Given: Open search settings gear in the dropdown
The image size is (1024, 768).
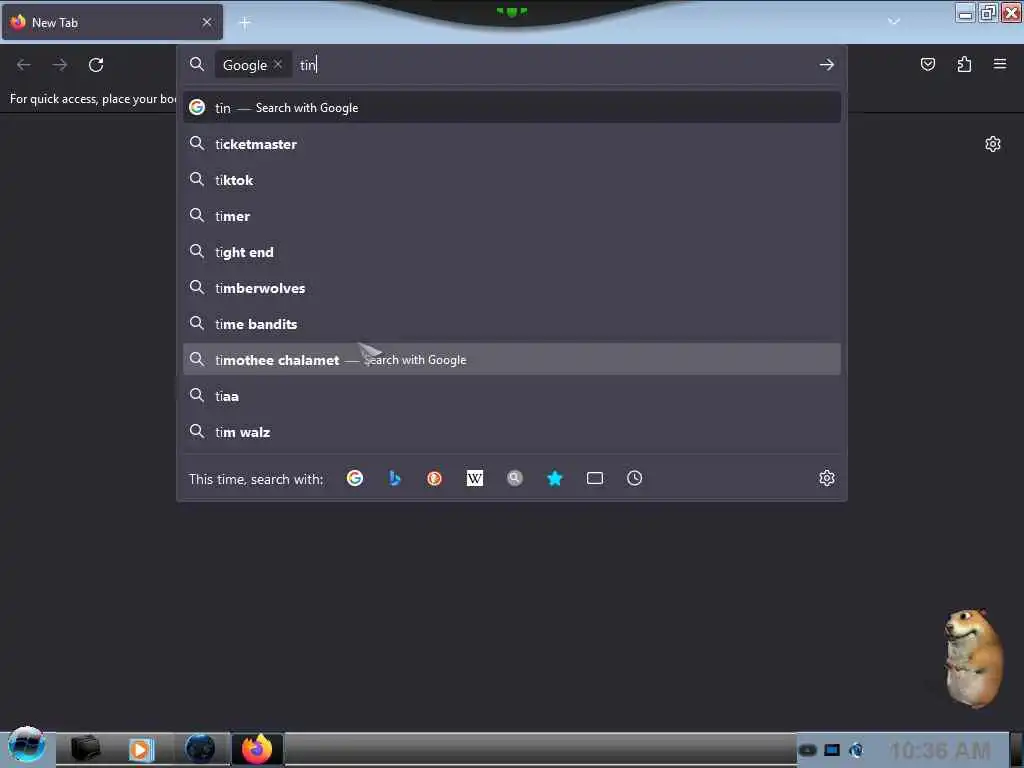Looking at the screenshot, I should tap(827, 478).
